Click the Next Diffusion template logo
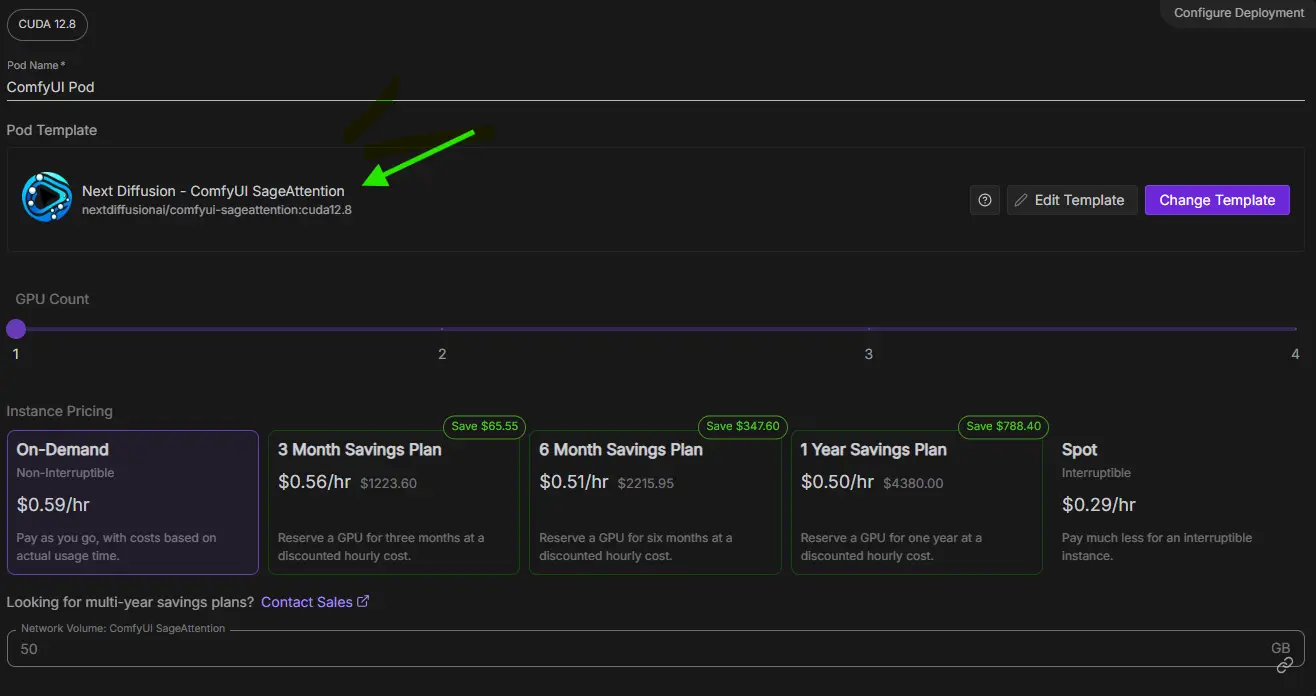Viewport: 1316px width, 696px height. coord(47,197)
